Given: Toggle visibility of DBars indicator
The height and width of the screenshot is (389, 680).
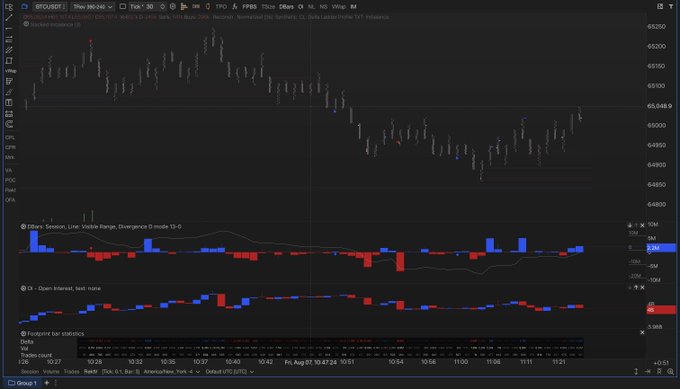Looking at the screenshot, I should point(23,226).
